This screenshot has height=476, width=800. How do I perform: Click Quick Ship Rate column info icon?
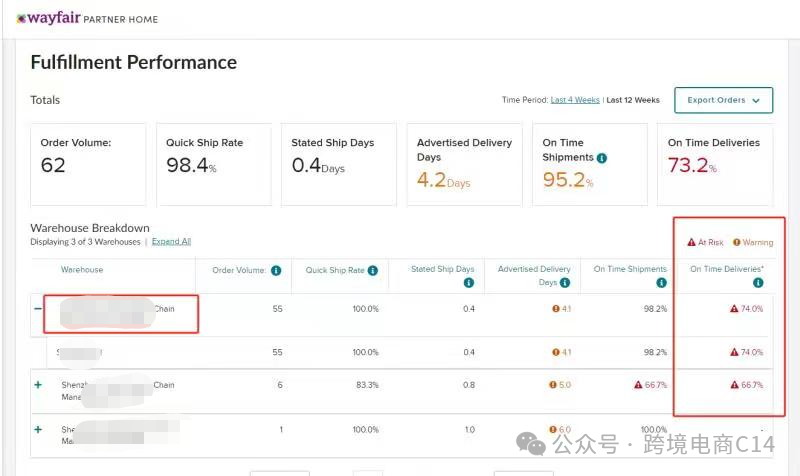(372, 270)
